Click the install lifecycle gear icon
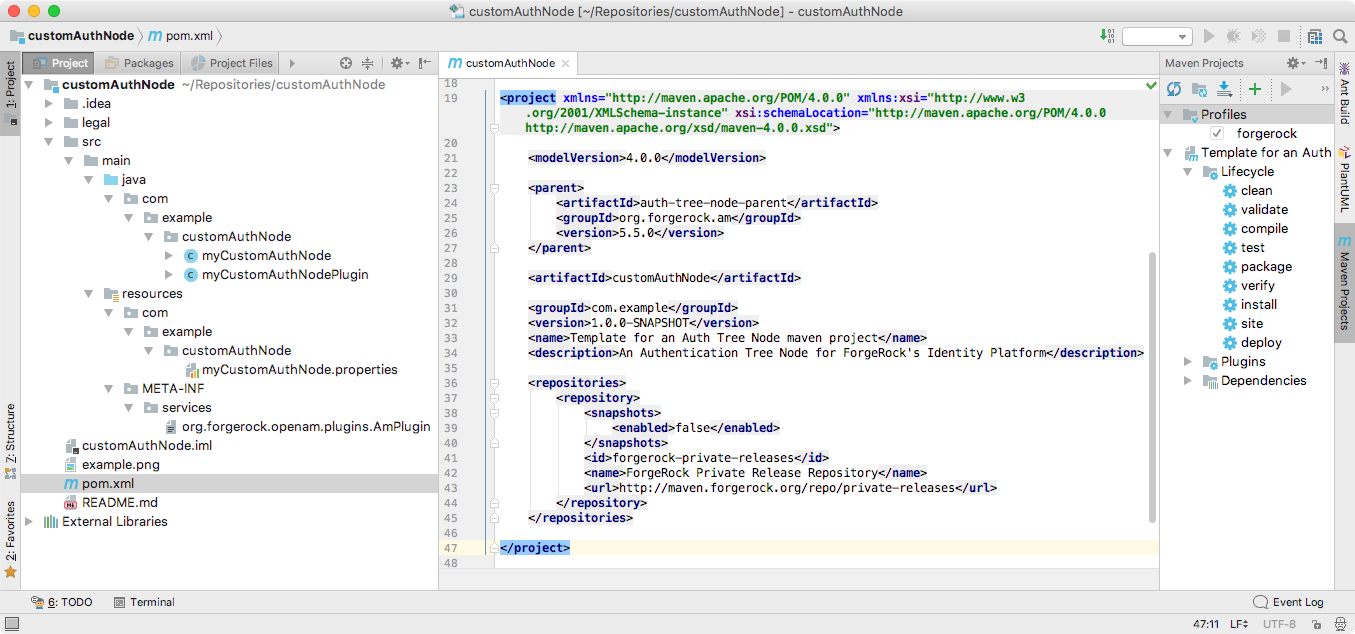 1230,304
